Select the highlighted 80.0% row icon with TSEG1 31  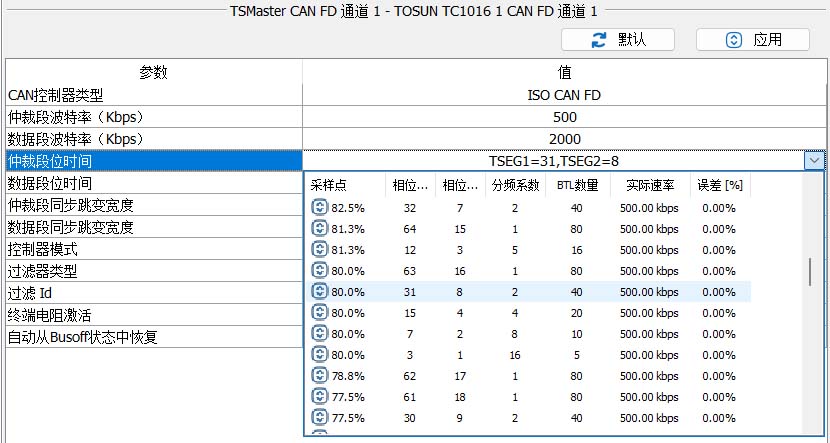(x=320, y=292)
